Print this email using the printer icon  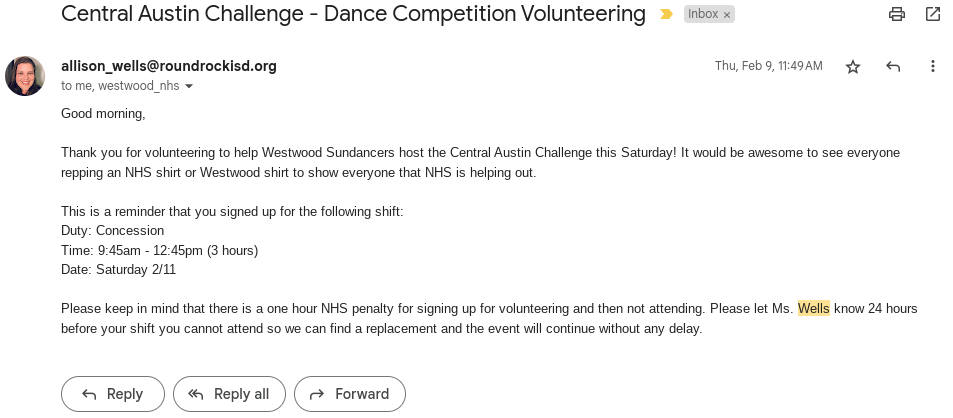click(897, 14)
